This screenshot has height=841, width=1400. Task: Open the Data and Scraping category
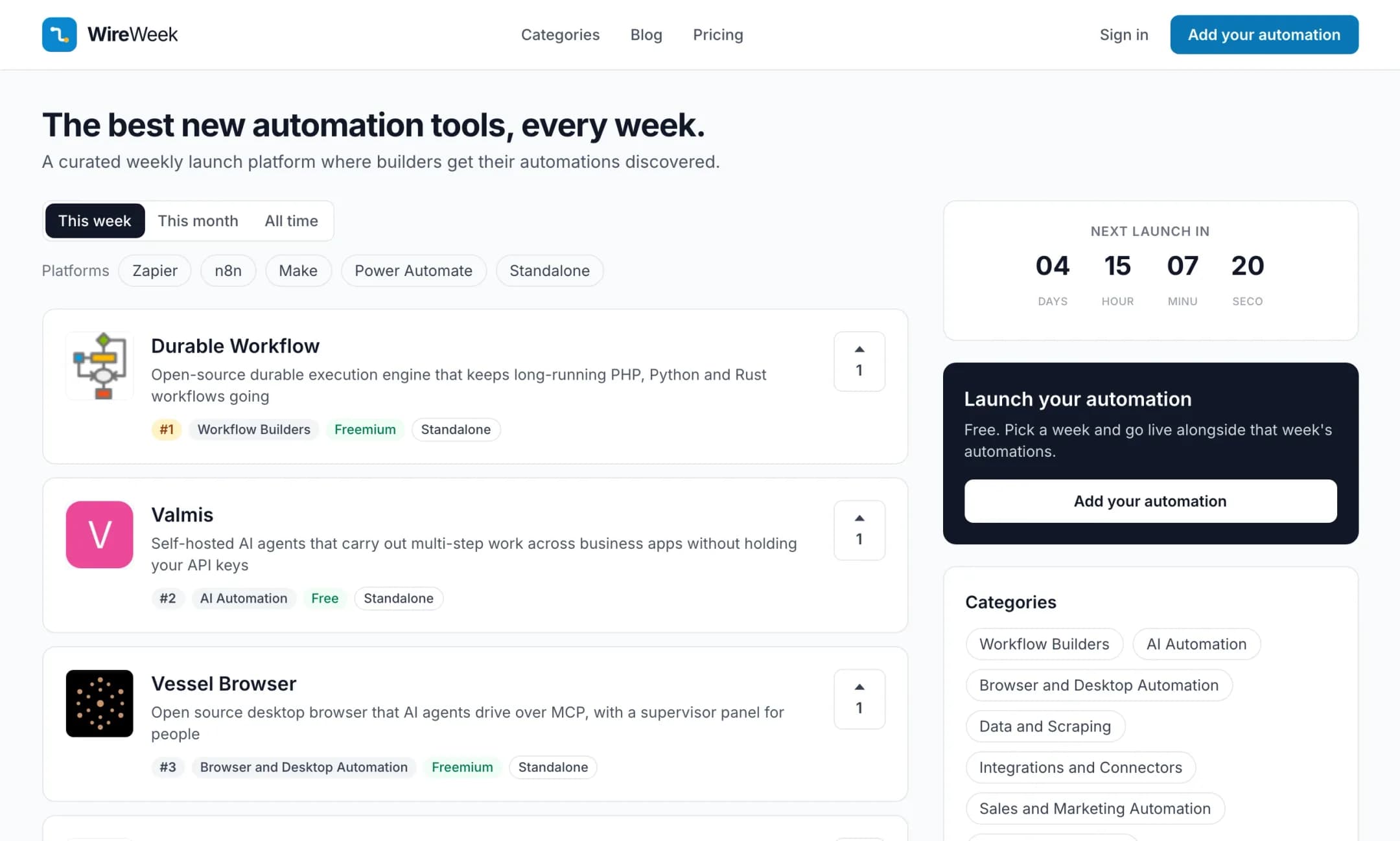click(1045, 726)
